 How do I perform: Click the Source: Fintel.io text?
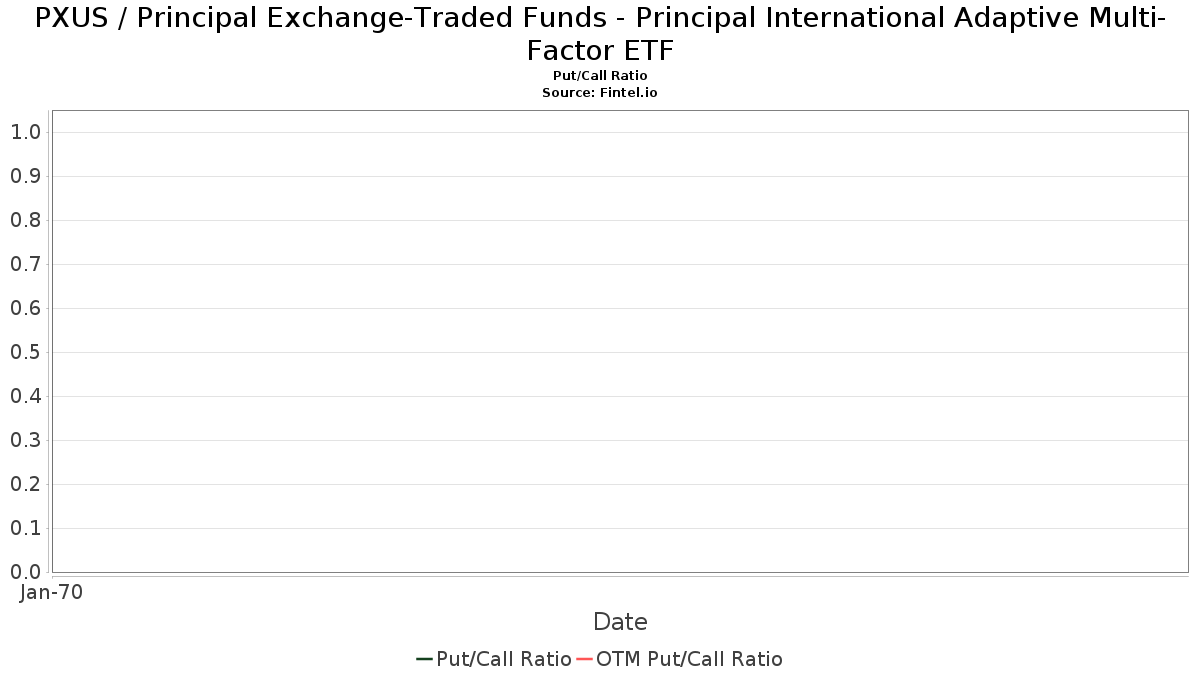tap(600, 92)
